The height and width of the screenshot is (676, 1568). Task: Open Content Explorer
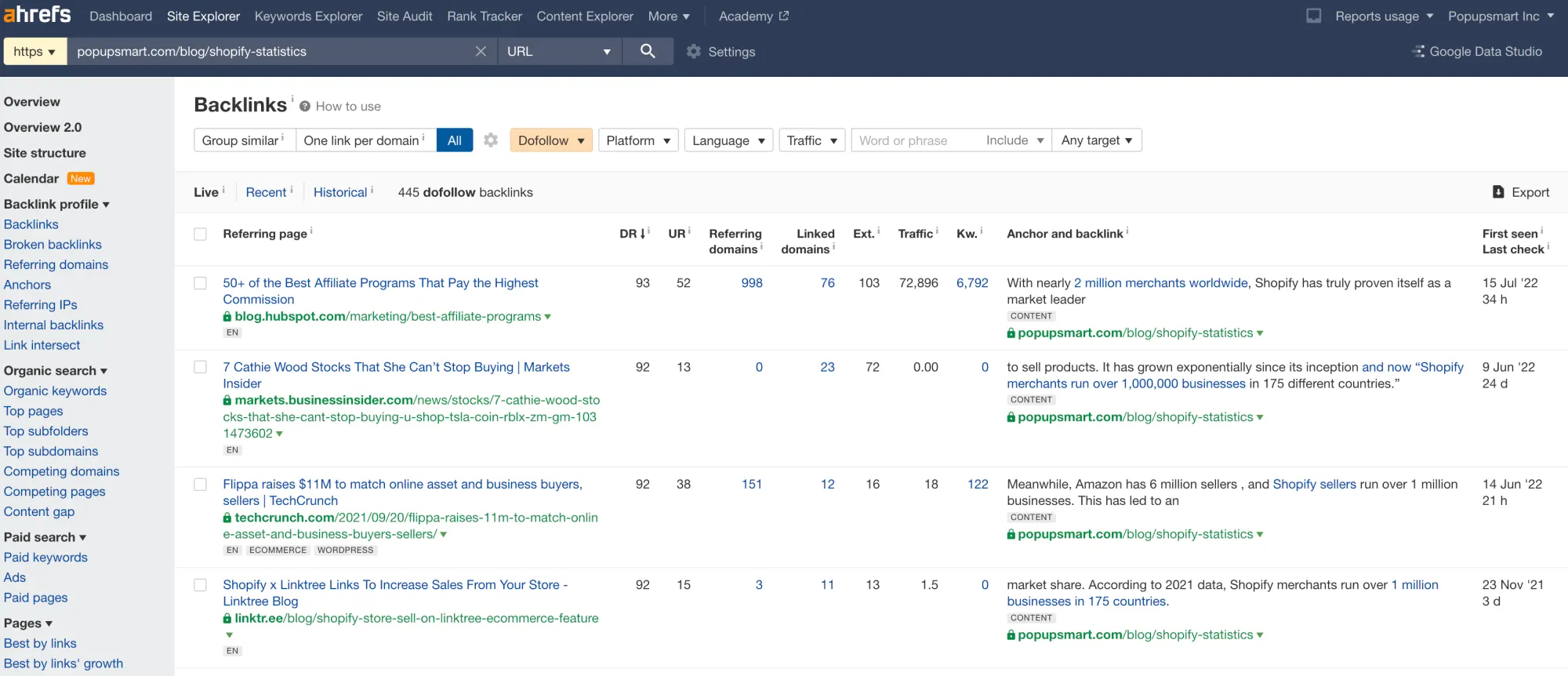(585, 16)
